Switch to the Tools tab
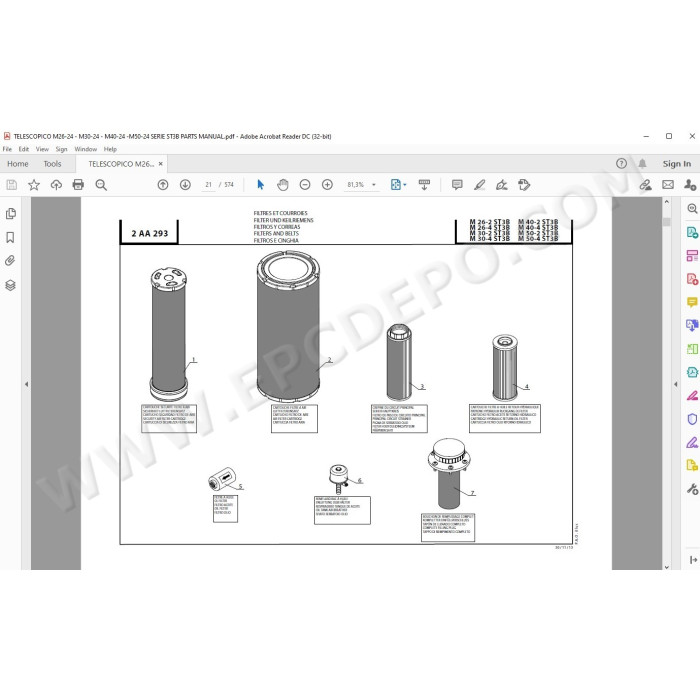 point(52,164)
